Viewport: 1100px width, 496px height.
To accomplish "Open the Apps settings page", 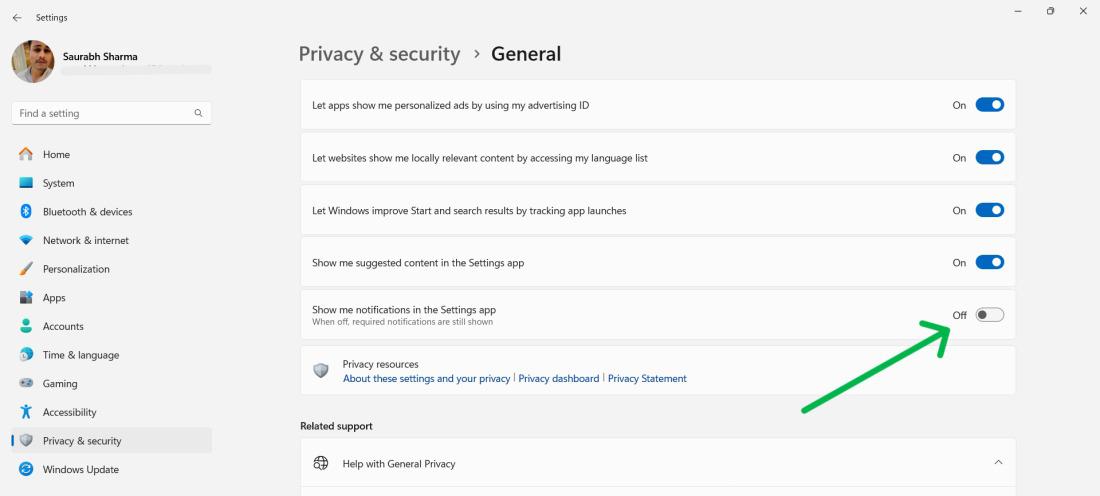I will (x=54, y=298).
